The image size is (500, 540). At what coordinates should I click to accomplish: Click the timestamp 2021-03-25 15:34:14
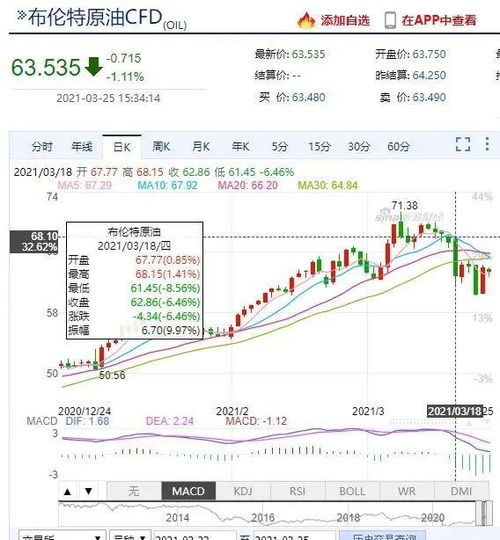tap(108, 98)
